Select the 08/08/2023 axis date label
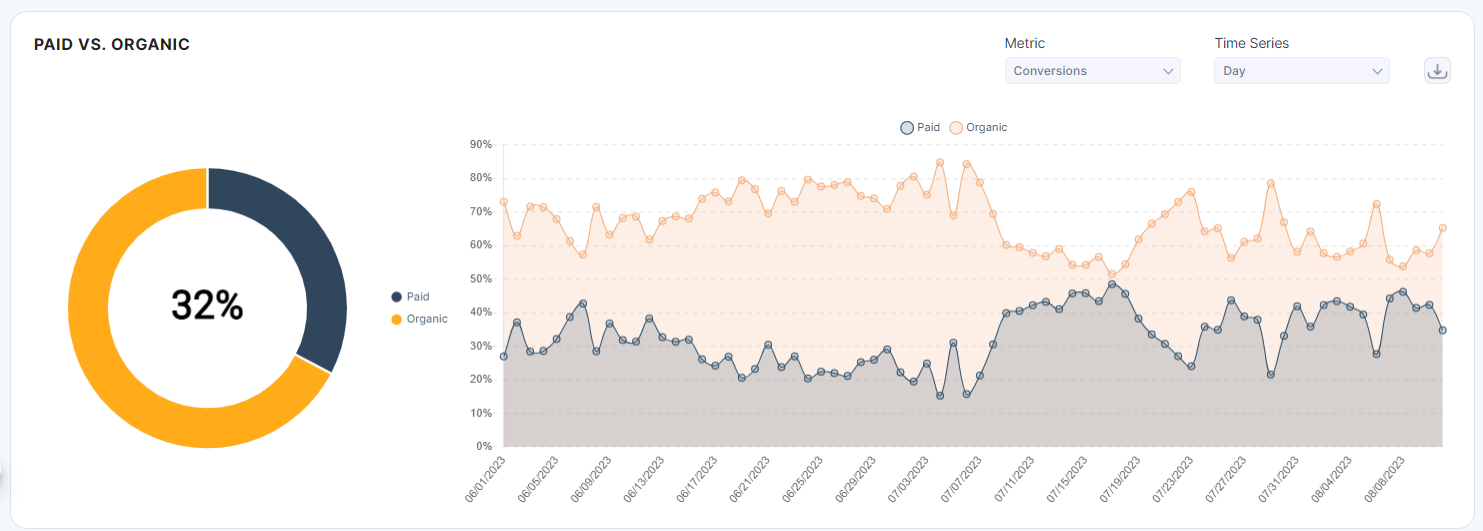The width and height of the screenshot is (1483, 531). coord(1385,480)
